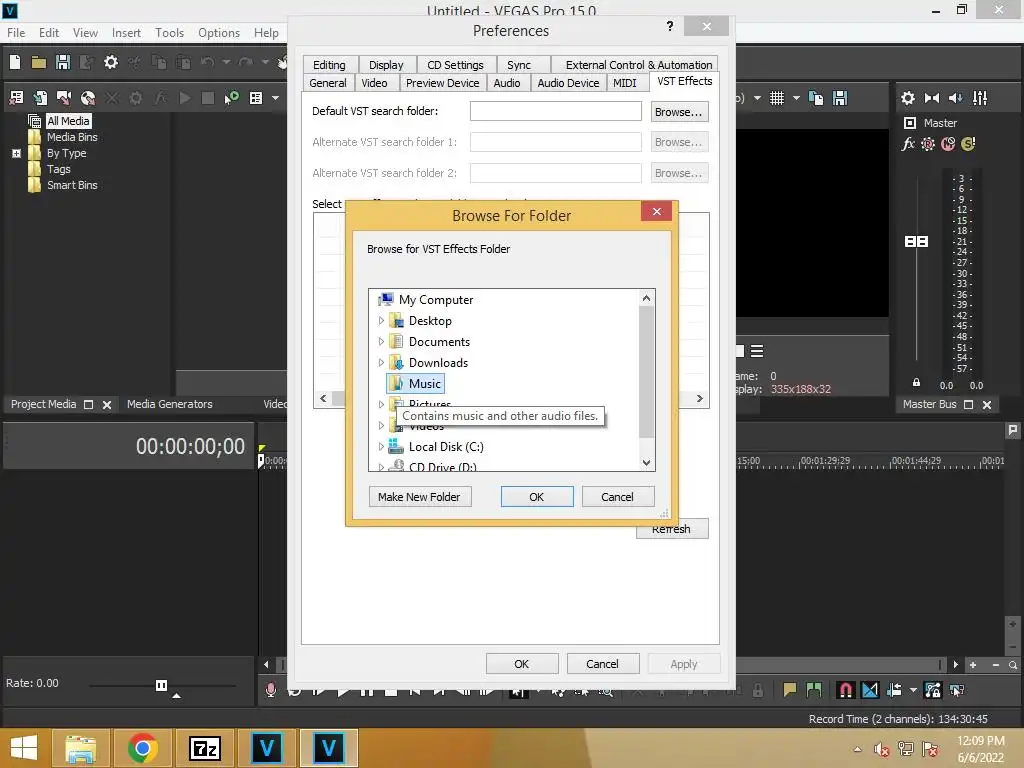Image resolution: width=1024 pixels, height=768 pixels.
Task: Click the Views list icon in Project Media
Action: click(256, 98)
